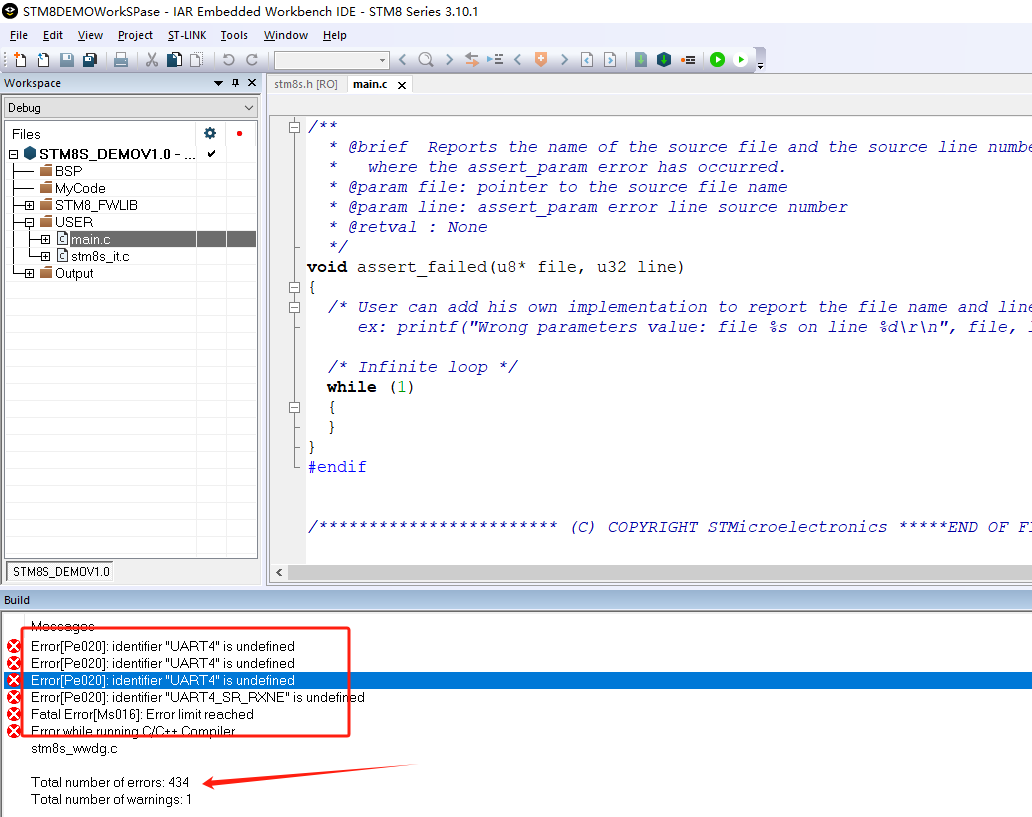Click the editor horizontal scrollbar left arrow
This screenshot has height=817, width=1032.
(279, 573)
